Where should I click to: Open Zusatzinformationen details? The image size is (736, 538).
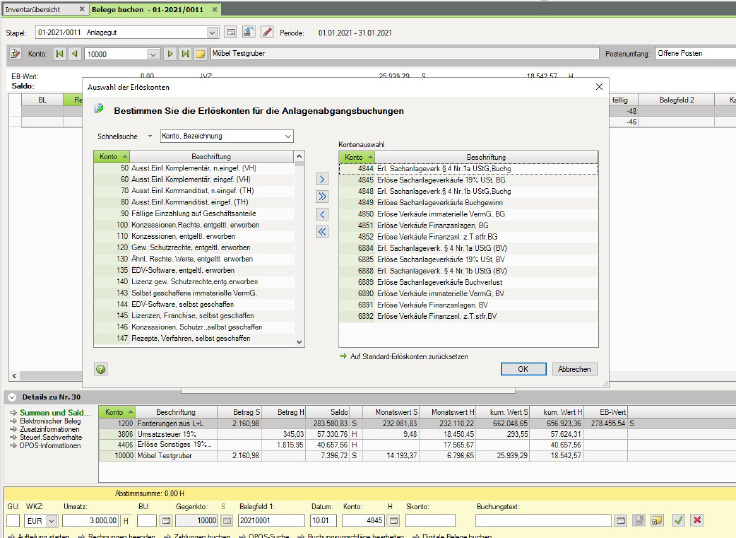pos(49,429)
